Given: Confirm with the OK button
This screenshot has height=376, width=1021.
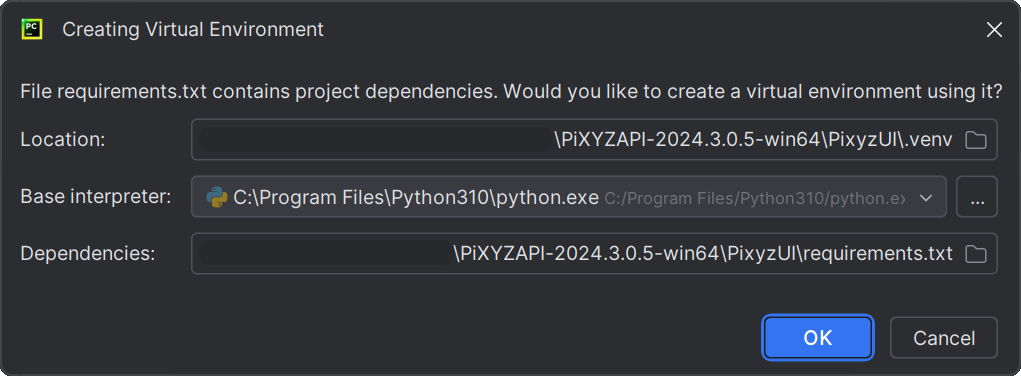Looking at the screenshot, I should tap(818, 338).
